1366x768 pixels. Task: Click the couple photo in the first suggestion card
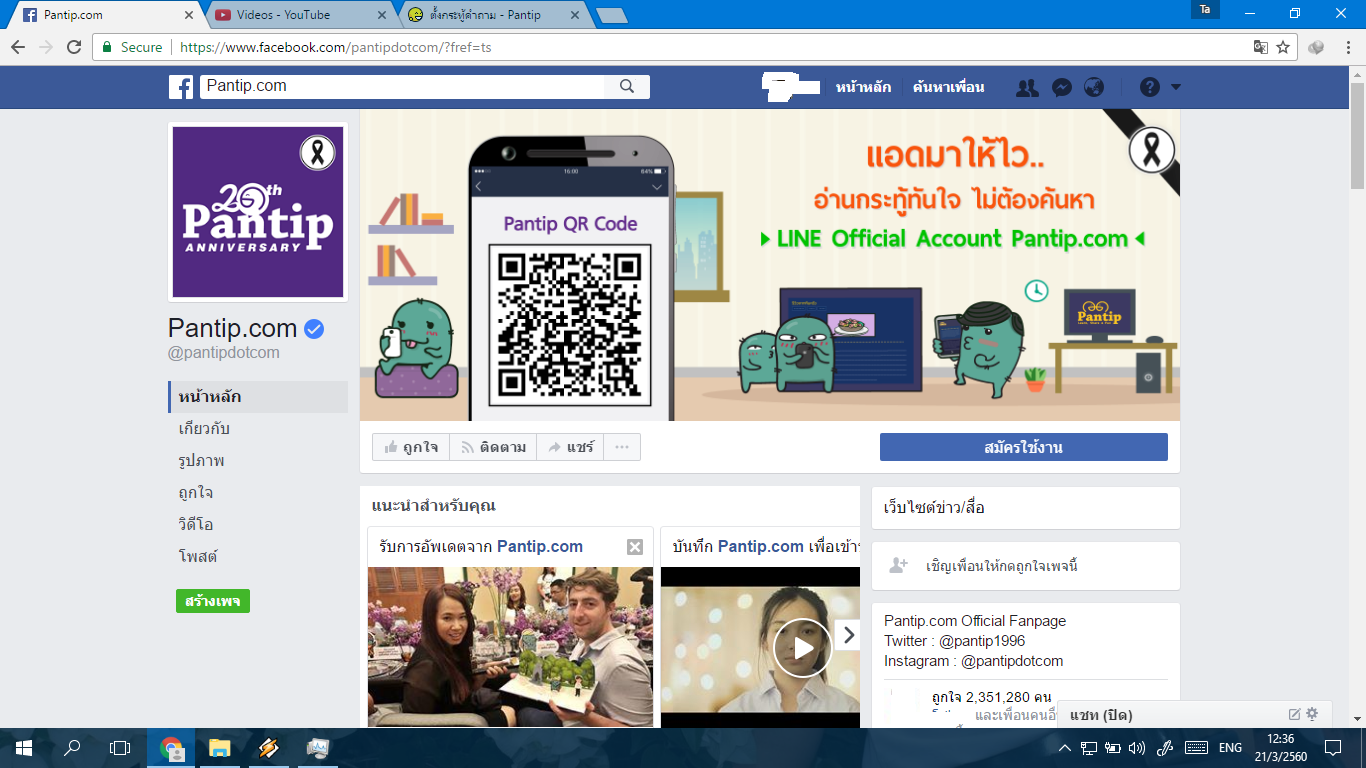pos(510,647)
